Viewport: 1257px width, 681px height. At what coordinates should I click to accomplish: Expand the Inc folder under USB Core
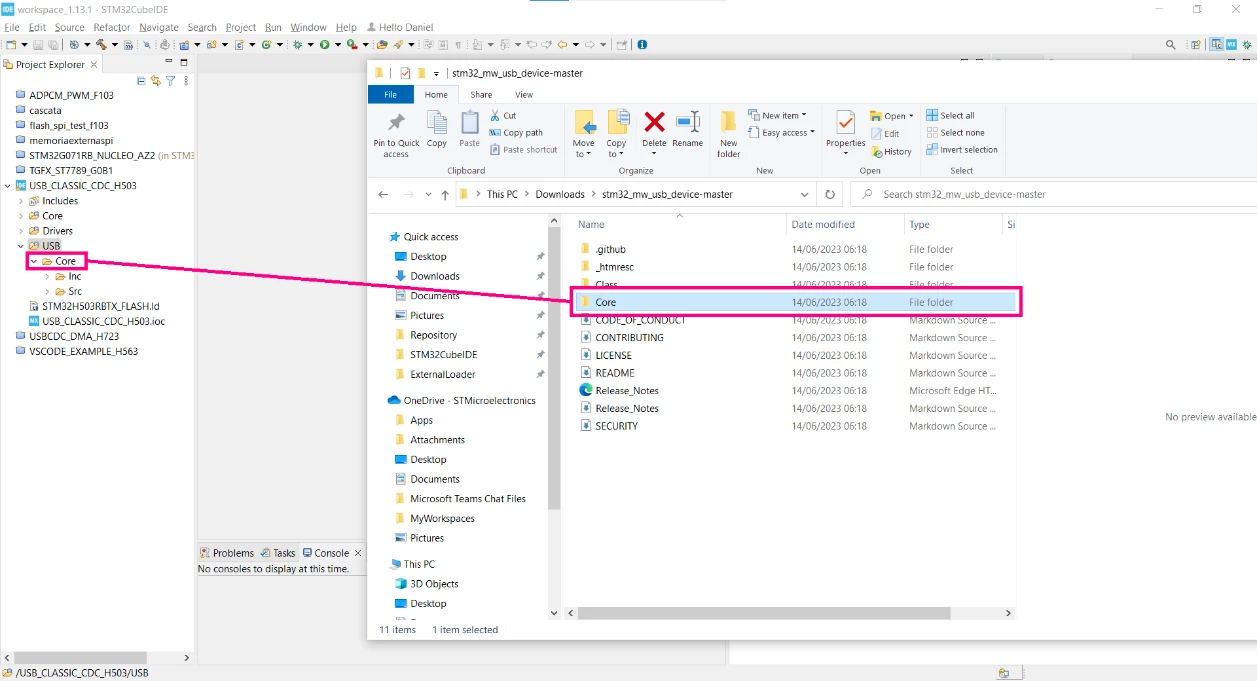[47, 276]
